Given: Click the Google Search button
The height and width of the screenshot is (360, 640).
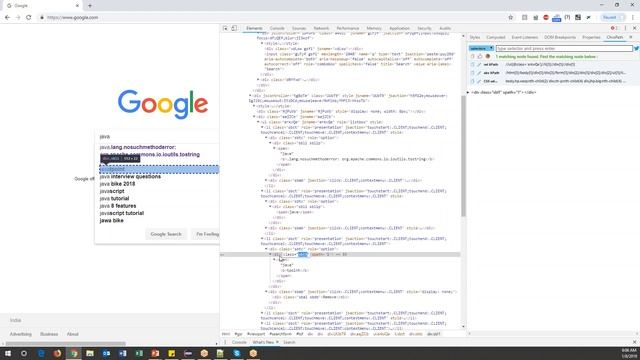Looking at the screenshot, I should (166, 234).
